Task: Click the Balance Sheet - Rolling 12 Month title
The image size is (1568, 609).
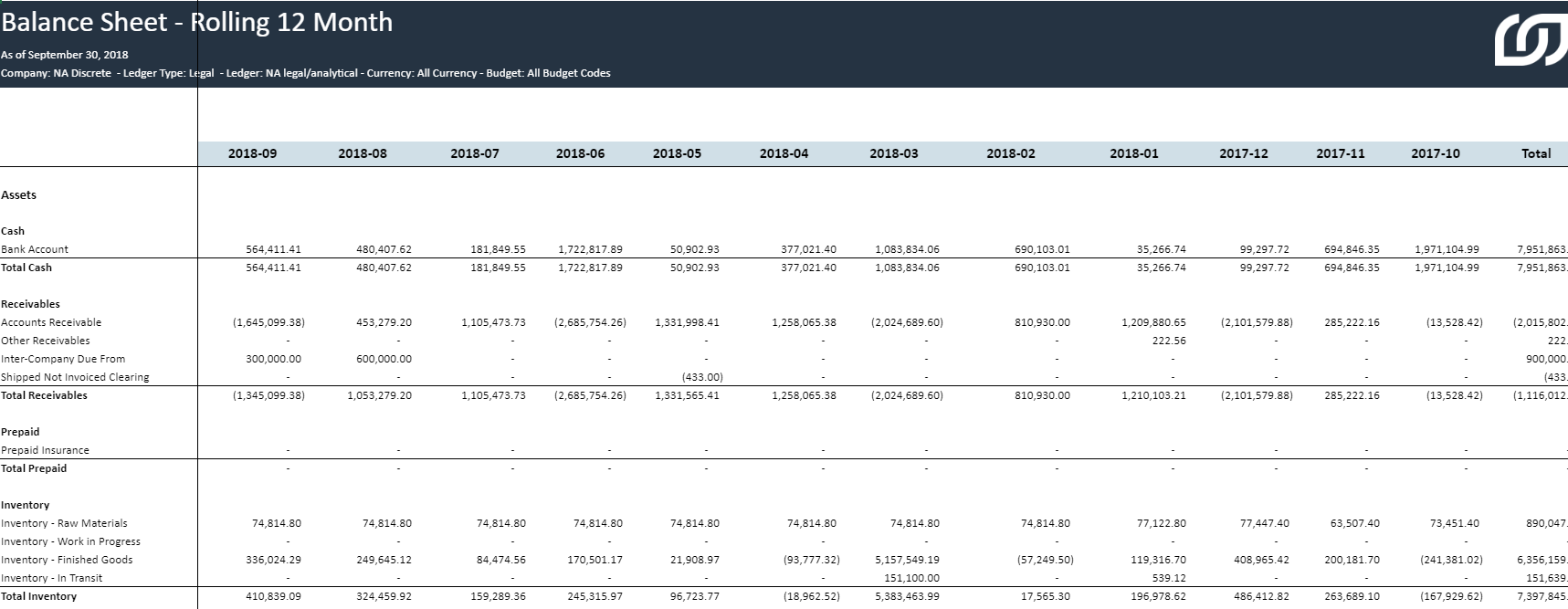Action: coord(196,22)
